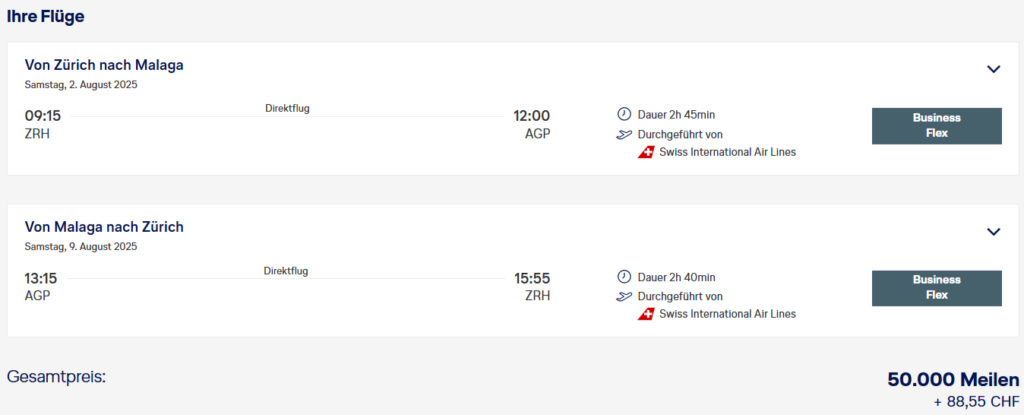Click the Dauer 2h 45min duration text
The width and height of the screenshot is (1024, 415).
676,115
